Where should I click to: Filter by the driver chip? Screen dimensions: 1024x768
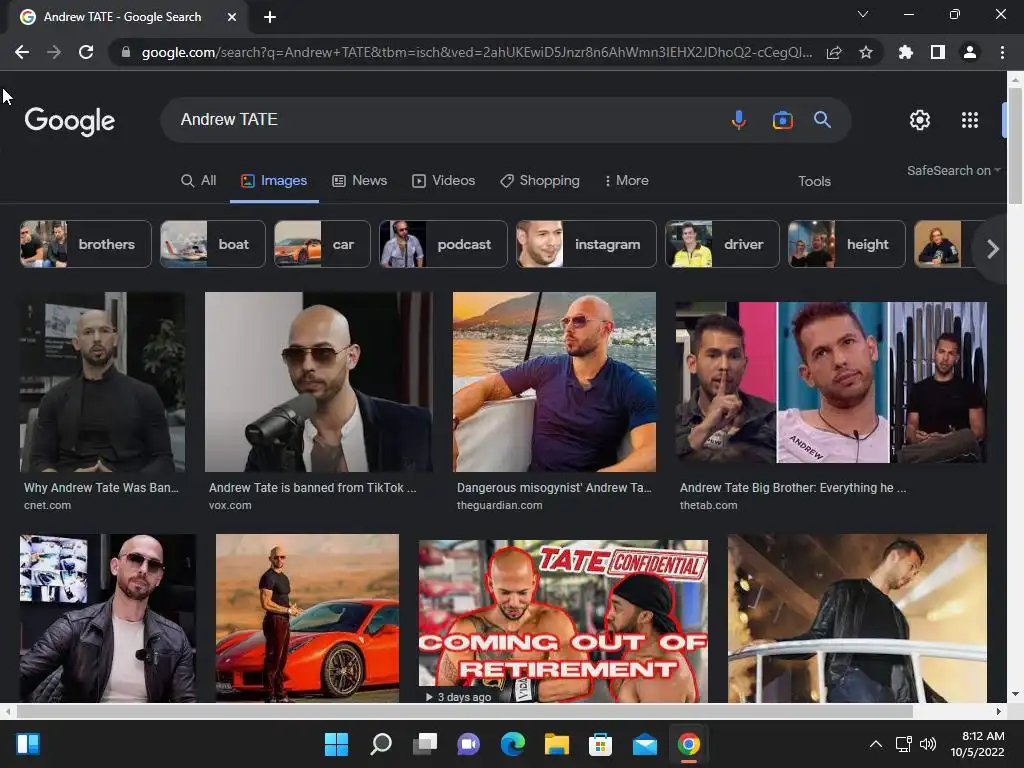pos(722,244)
